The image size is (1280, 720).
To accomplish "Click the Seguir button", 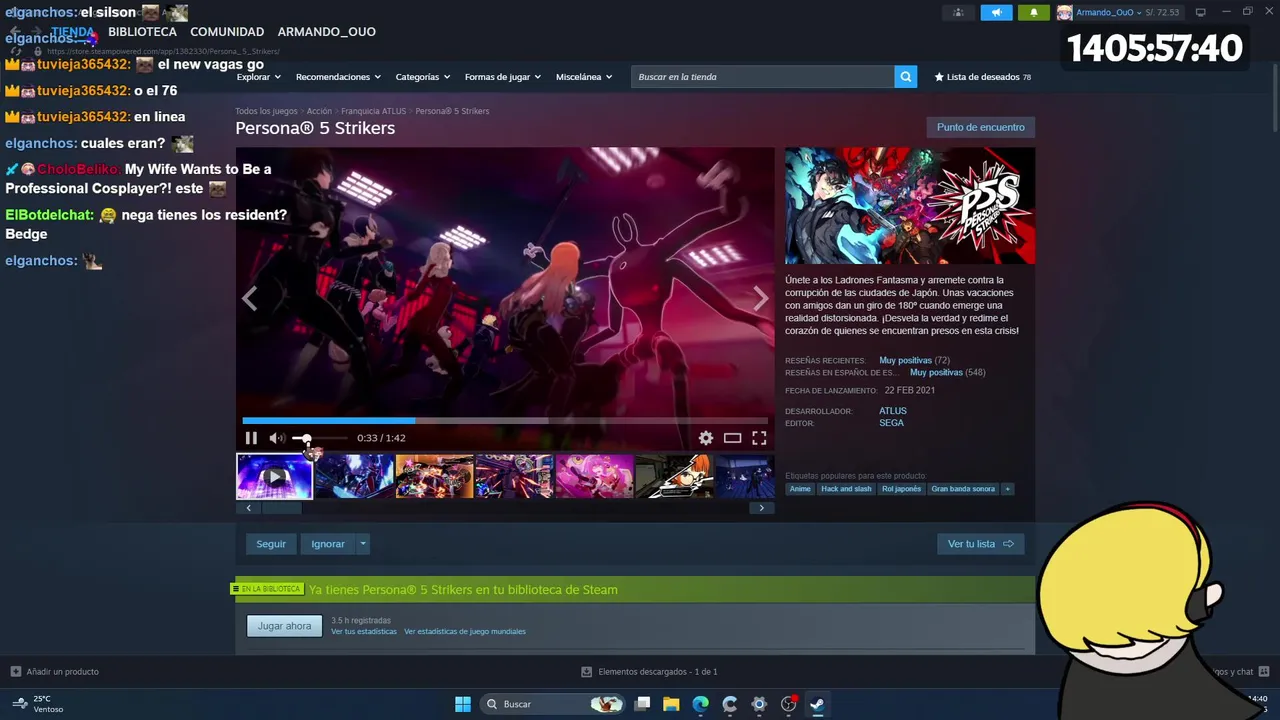I will pos(271,544).
